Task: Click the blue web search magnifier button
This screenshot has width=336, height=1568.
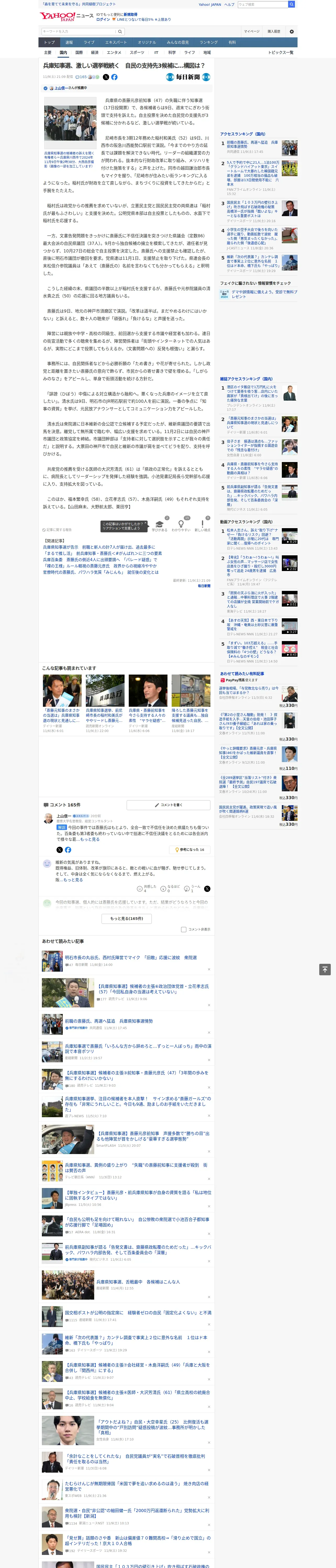Action: (x=292, y=4)
